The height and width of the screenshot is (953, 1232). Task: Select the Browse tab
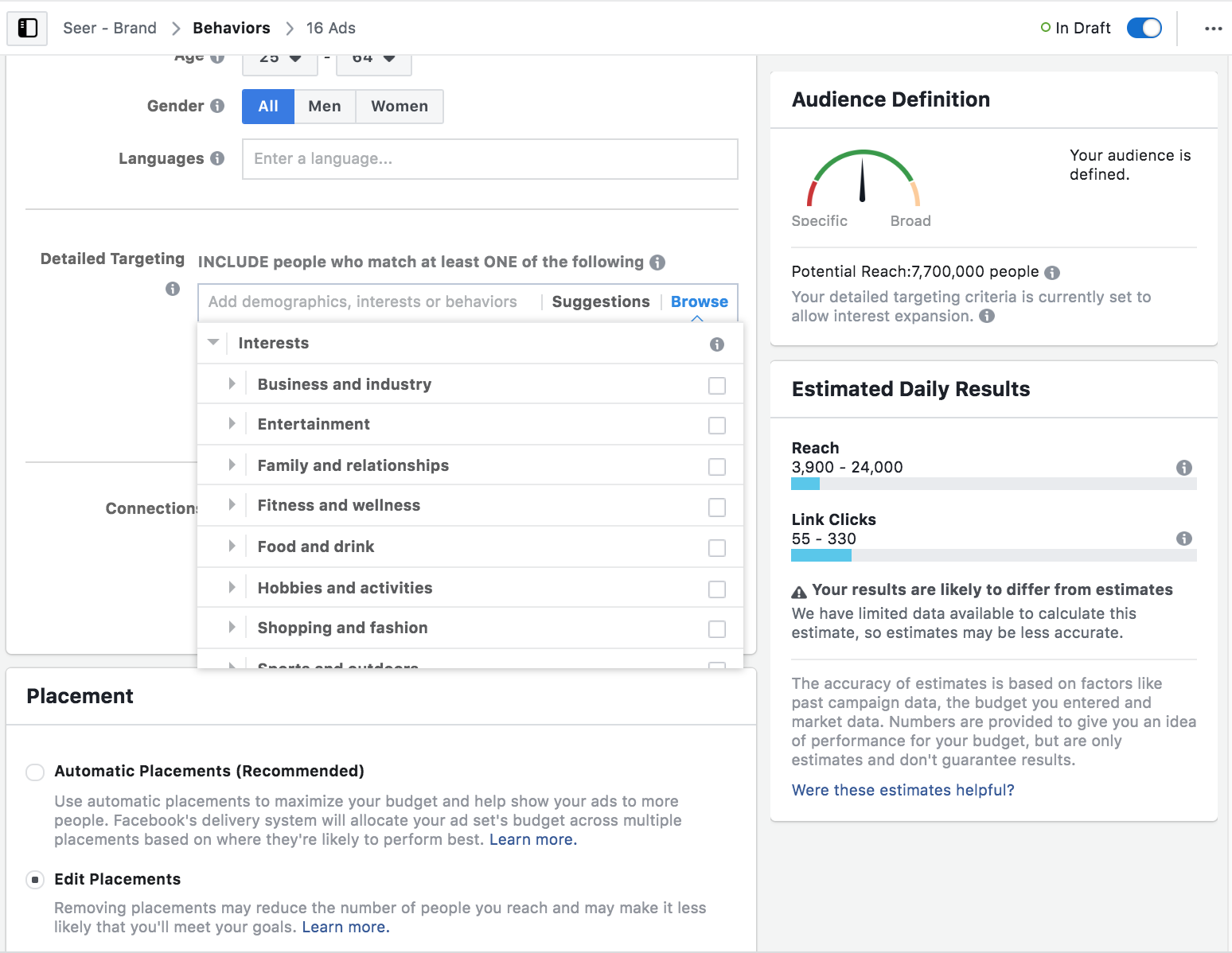pos(699,301)
